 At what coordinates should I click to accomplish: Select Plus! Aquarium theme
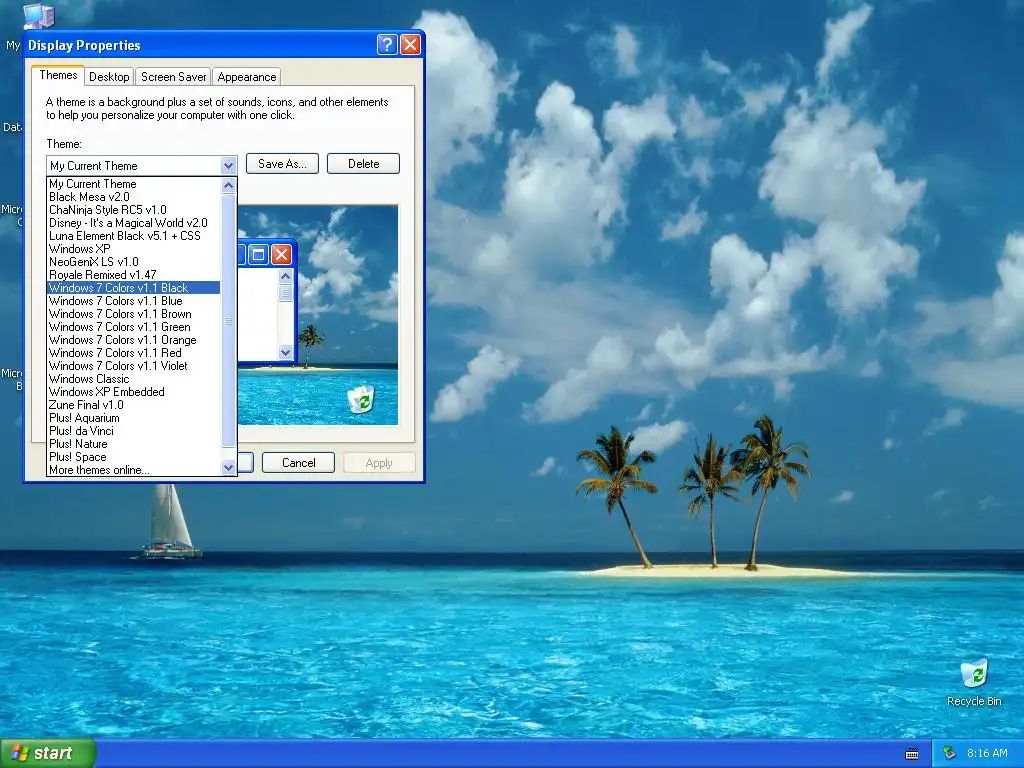135,418
